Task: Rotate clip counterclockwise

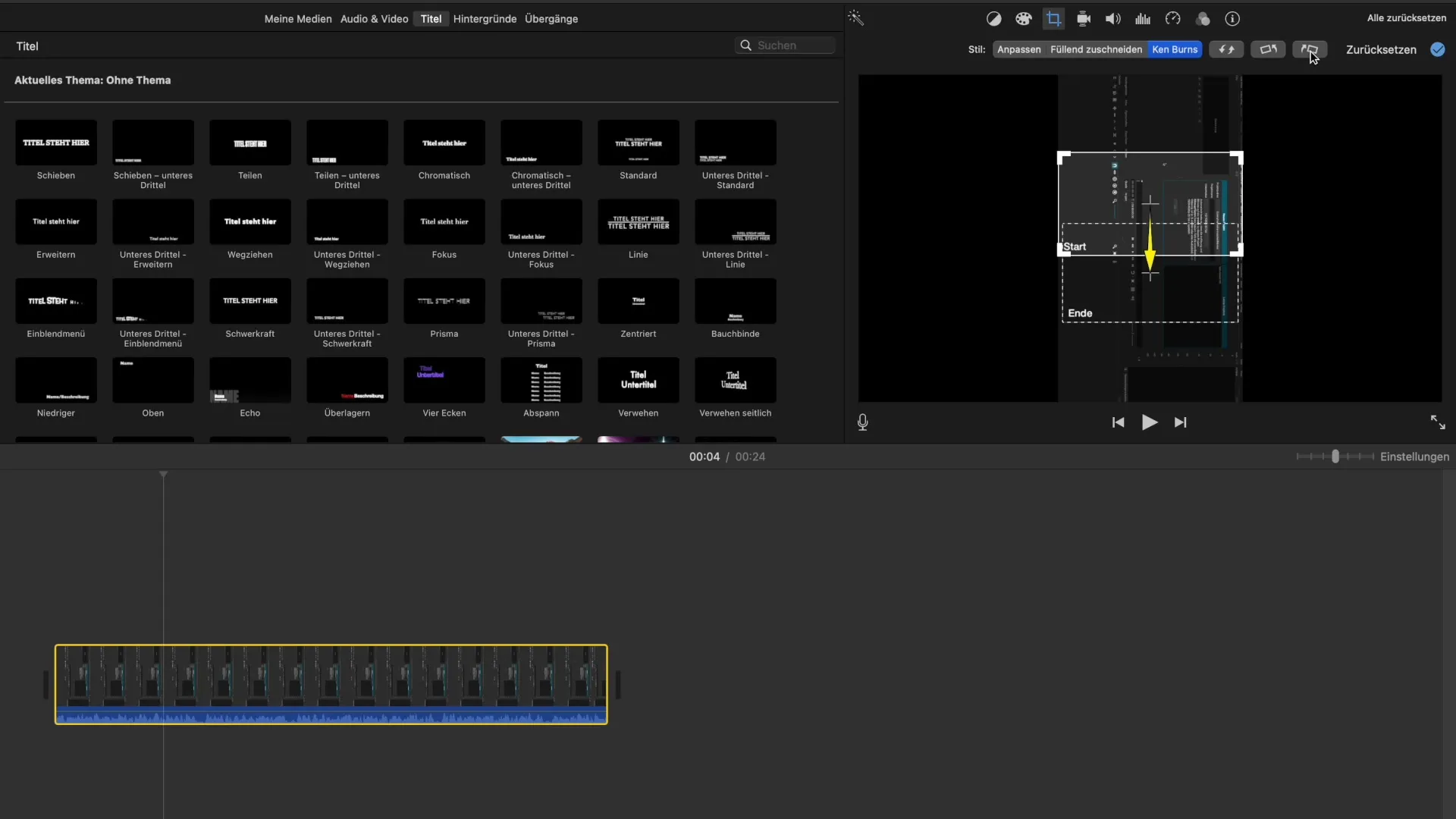Action: point(1268,49)
